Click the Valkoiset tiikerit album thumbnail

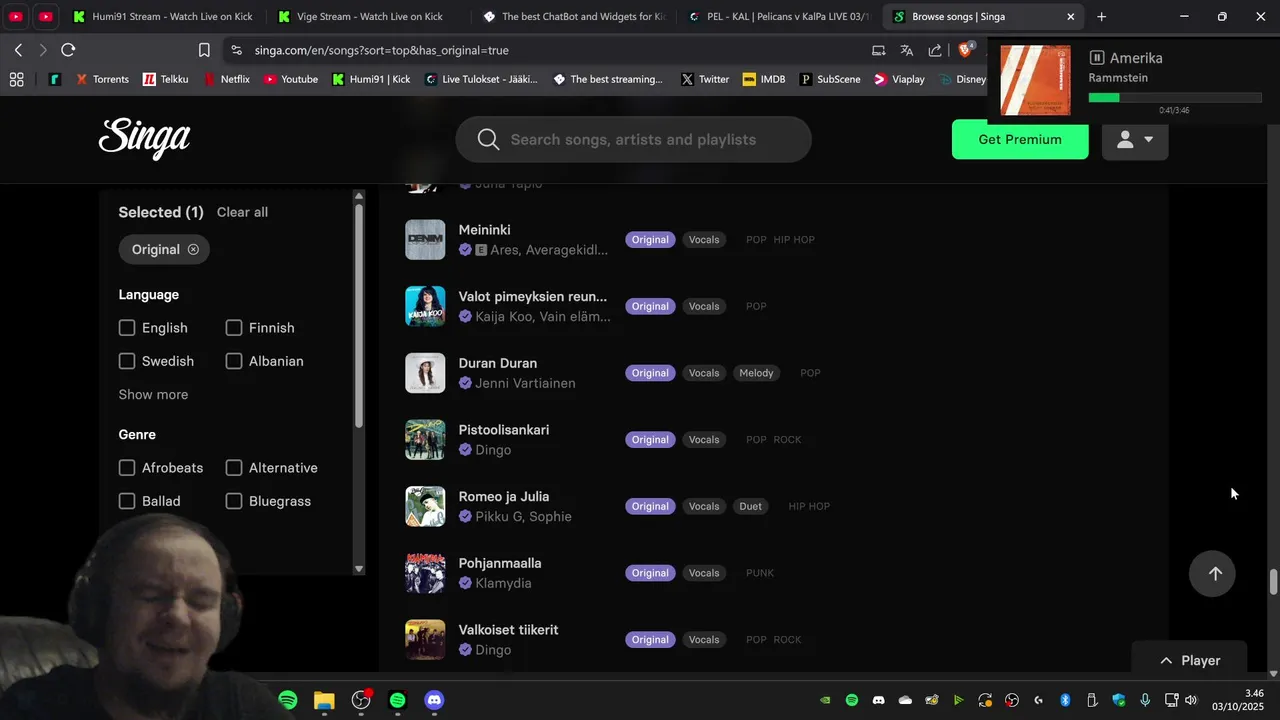(425, 640)
